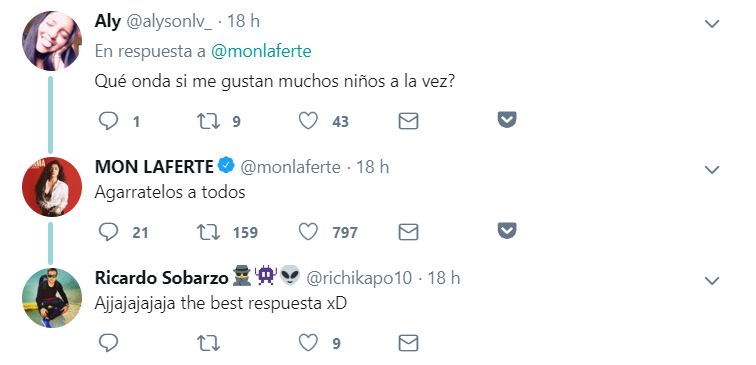Save MON LAFERTE's tweet to Pocket

coord(507,231)
